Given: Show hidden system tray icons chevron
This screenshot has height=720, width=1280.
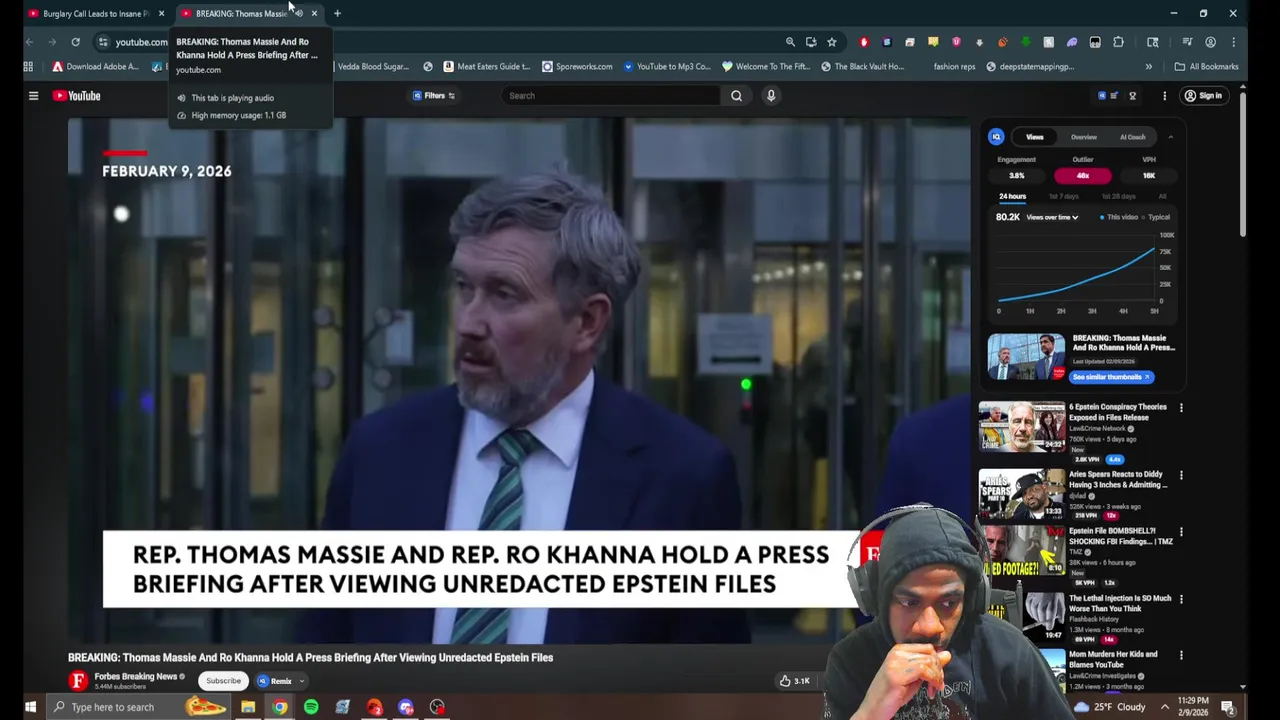Looking at the screenshot, I should pyautogui.click(x=1164, y=707).
